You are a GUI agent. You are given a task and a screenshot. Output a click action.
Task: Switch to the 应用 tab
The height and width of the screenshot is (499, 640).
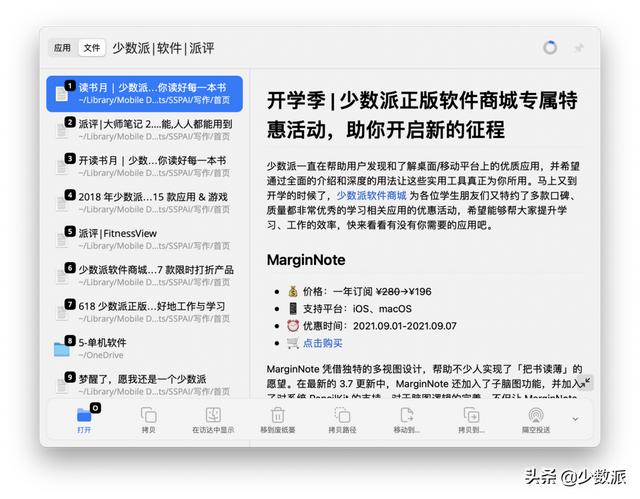pyautogui.click(x=62, y=48)
